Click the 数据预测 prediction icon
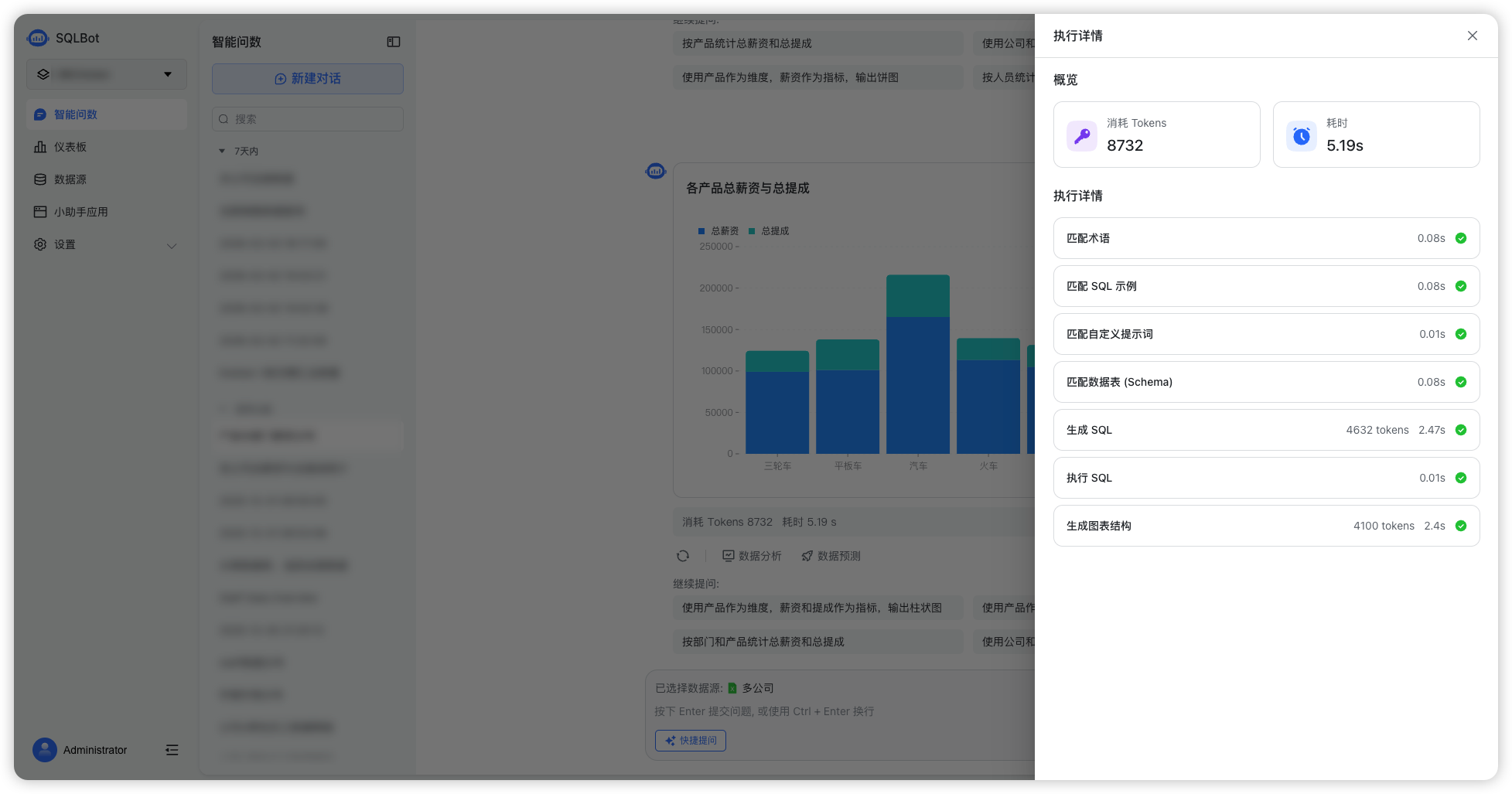The height and width of the screenshot is (794, 1512). pos(807,555)
